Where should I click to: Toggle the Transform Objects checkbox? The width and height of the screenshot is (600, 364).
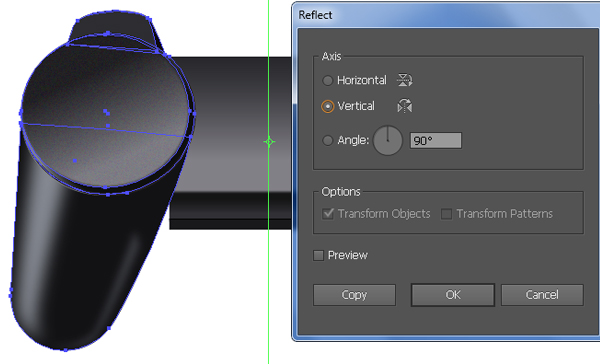pos(328,214)
